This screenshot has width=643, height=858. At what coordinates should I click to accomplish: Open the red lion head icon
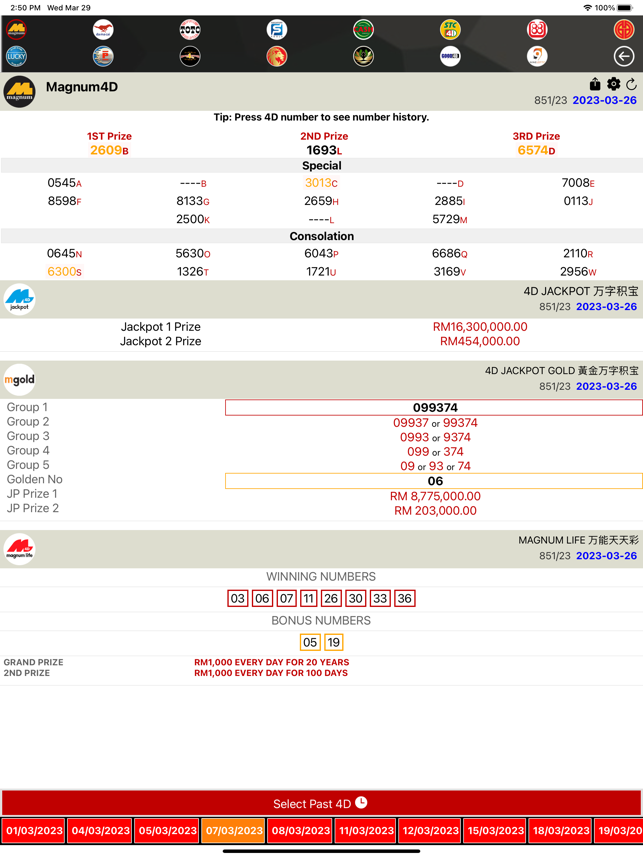277,56
